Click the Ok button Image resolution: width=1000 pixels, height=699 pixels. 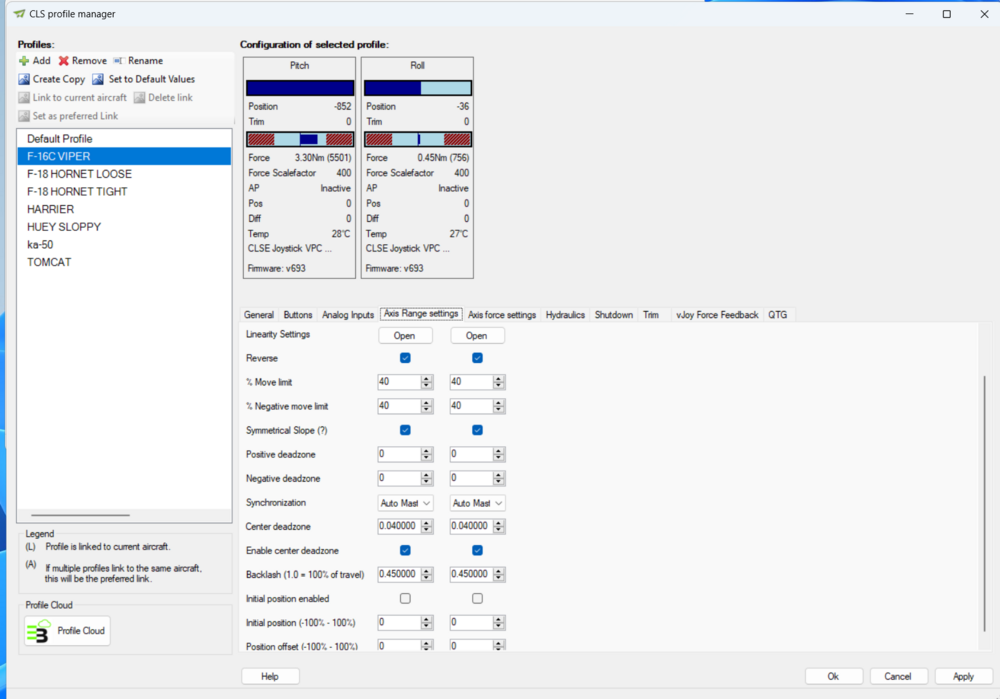(x=834, y=676)
